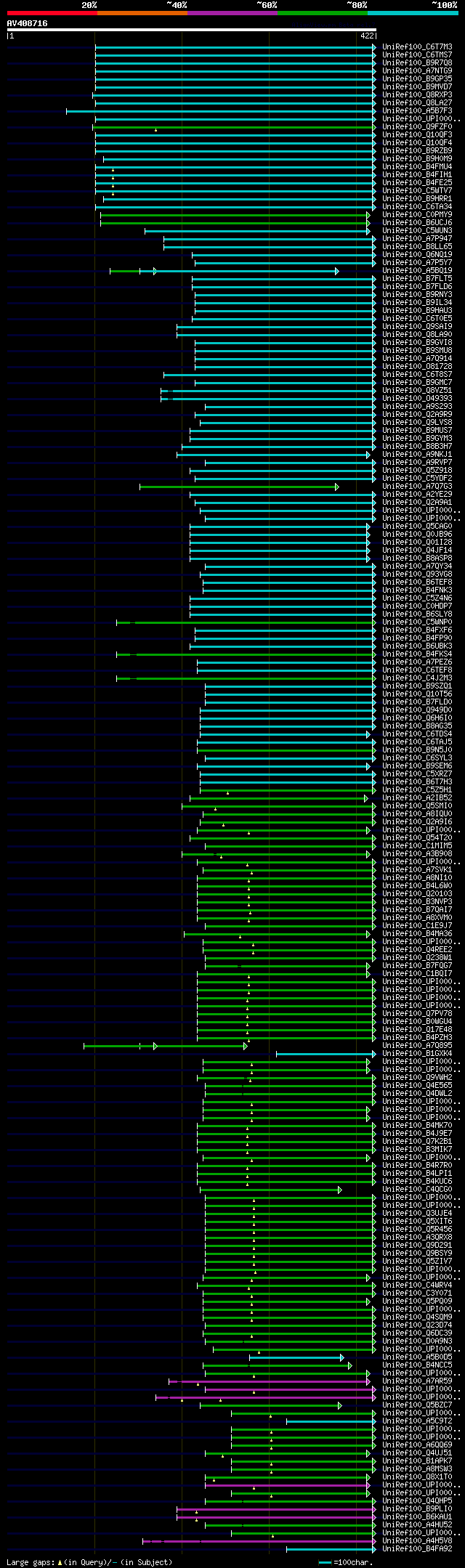465x1568 pixels.
Task: Select hit label UniRef100_B9PLI0
Action: tap(417, 1508)
